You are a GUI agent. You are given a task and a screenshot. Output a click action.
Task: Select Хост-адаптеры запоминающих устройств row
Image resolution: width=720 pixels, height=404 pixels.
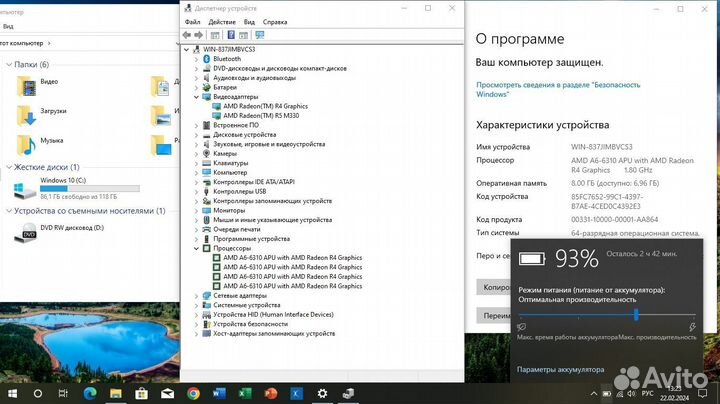coord(274,334)
